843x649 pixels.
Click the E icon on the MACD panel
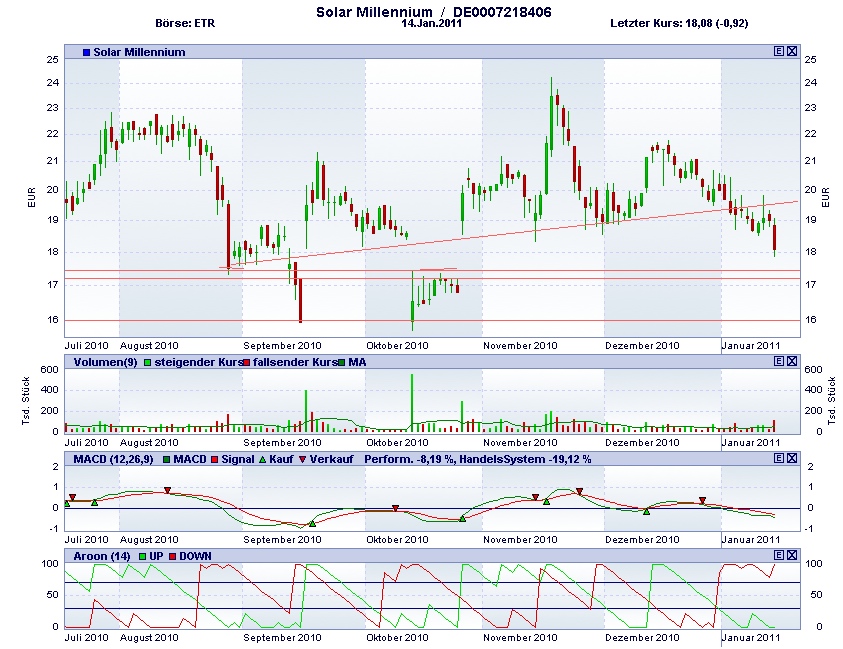778,458
